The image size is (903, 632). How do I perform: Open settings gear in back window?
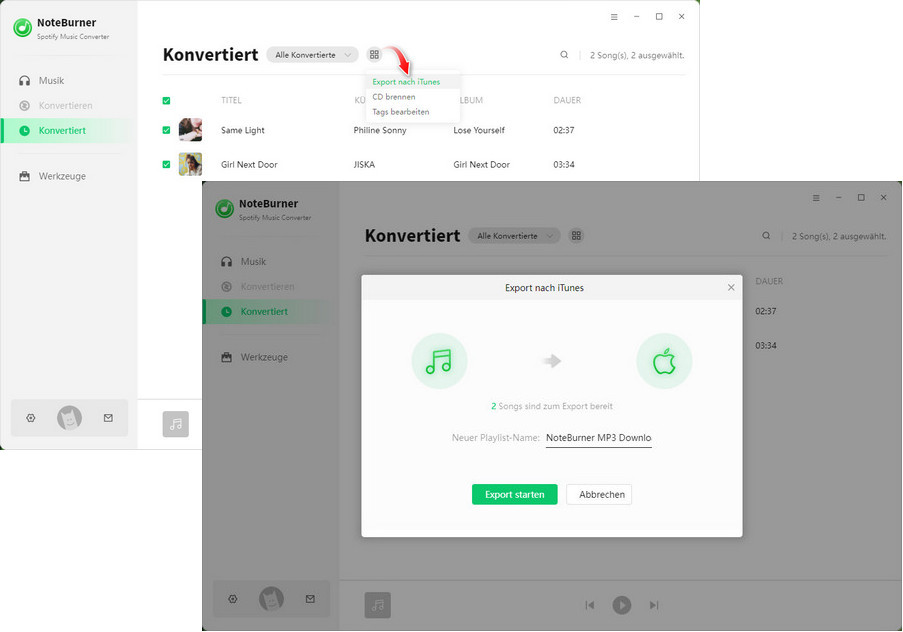pyautogui.click(x=31, y=418)
